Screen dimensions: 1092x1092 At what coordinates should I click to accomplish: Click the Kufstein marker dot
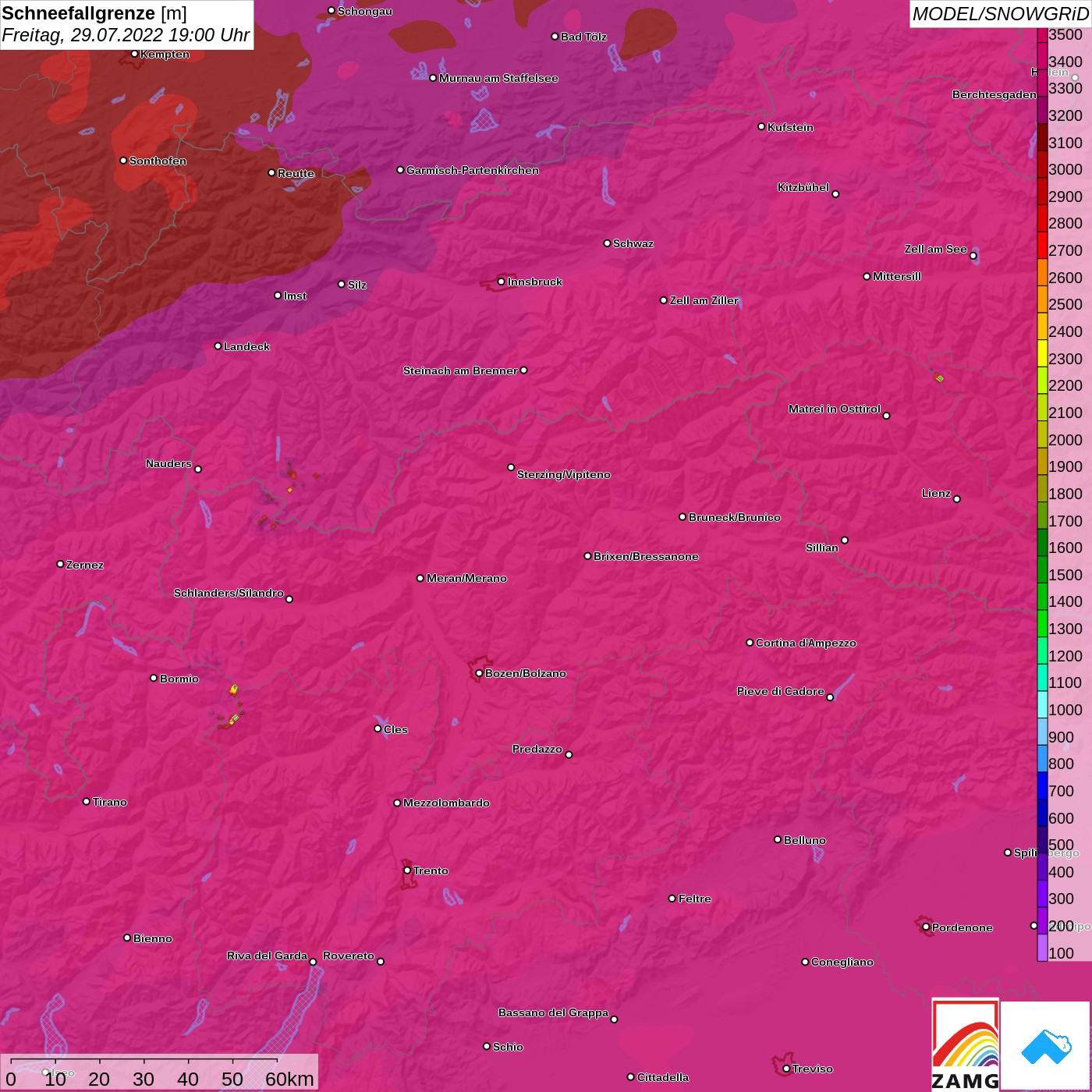click(761, 126)
